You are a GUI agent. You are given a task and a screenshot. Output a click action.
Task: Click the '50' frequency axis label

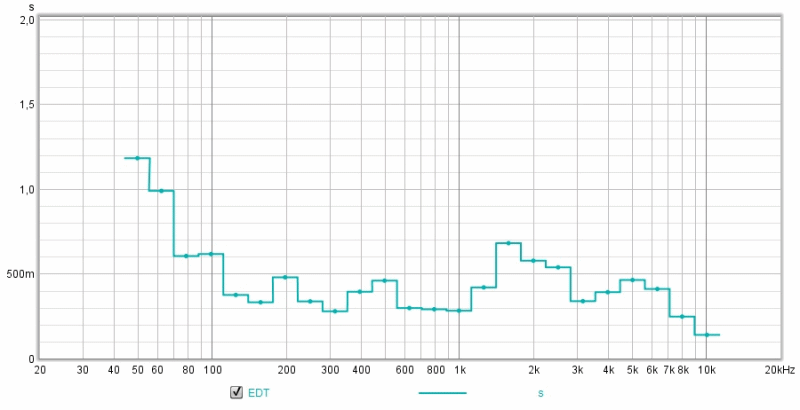138,370
